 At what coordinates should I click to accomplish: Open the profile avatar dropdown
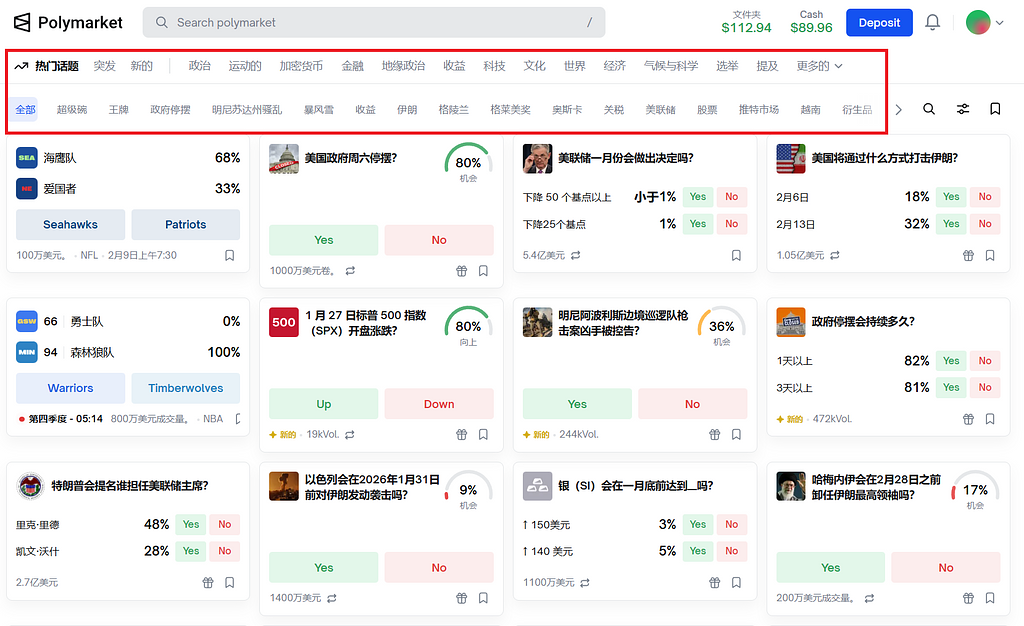tap(985, 22)
